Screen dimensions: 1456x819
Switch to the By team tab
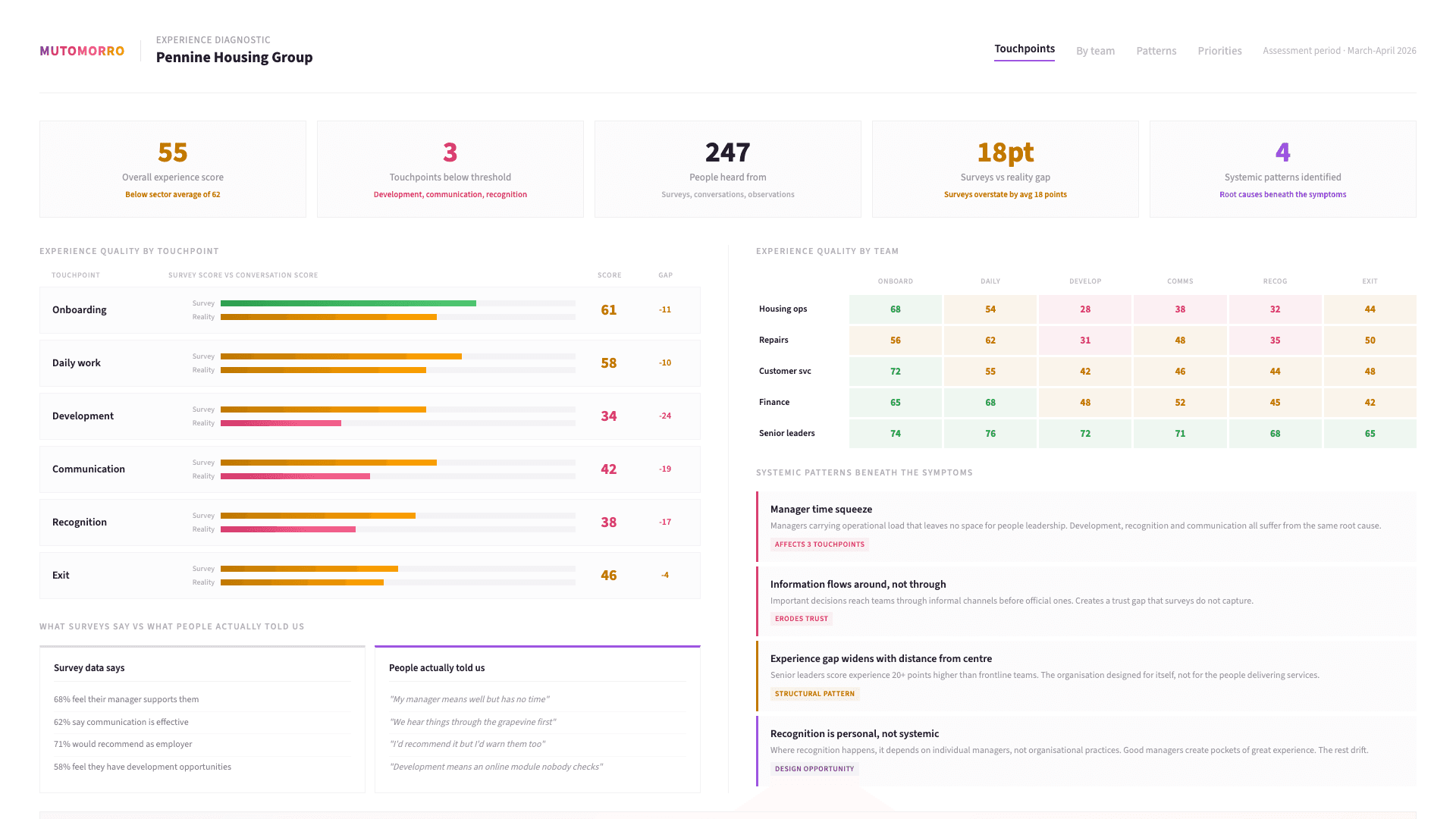pyautogui.click(x=1095, y=50)
